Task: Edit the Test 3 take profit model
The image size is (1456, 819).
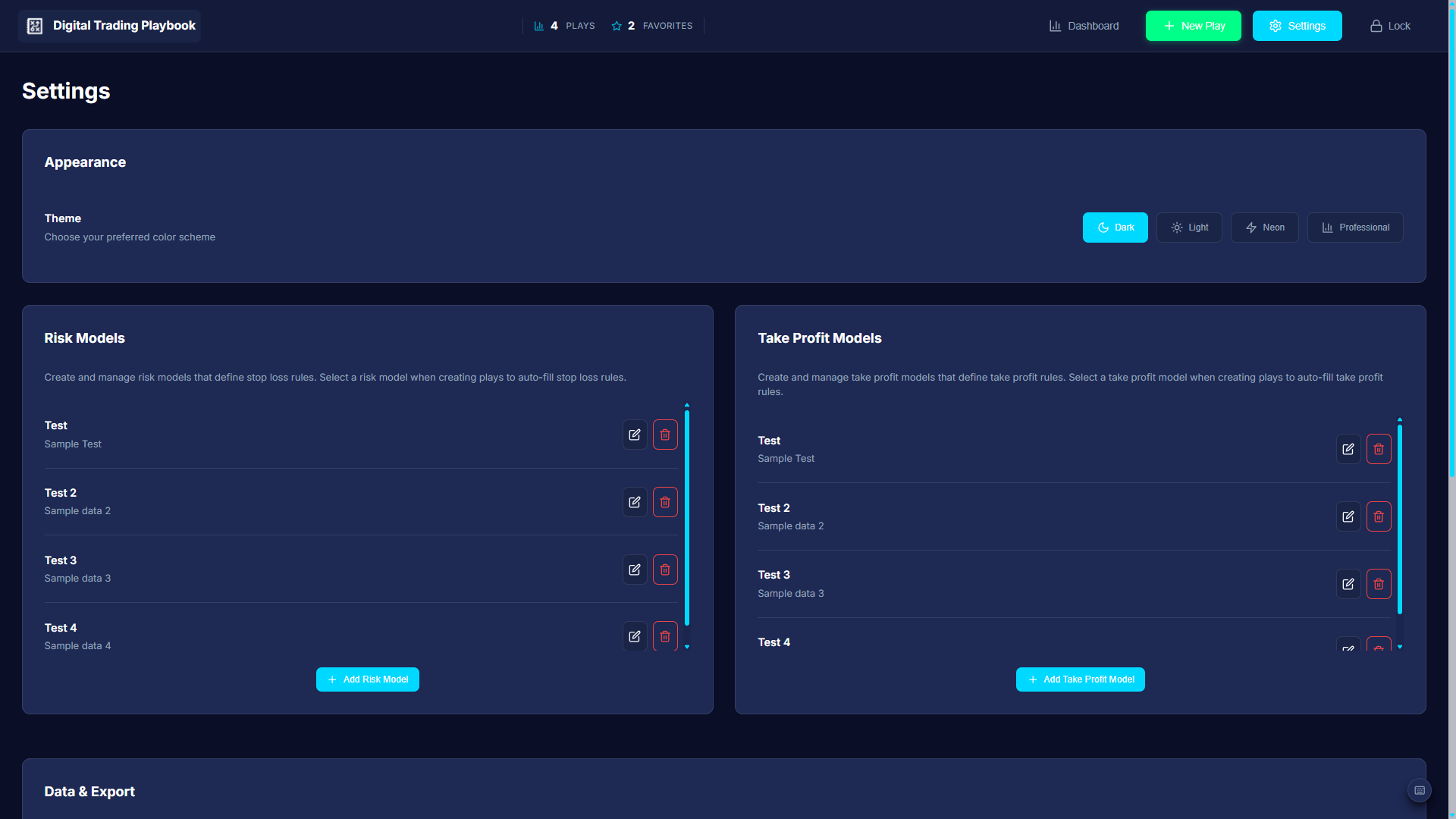Action: [x=1348, y=584]
